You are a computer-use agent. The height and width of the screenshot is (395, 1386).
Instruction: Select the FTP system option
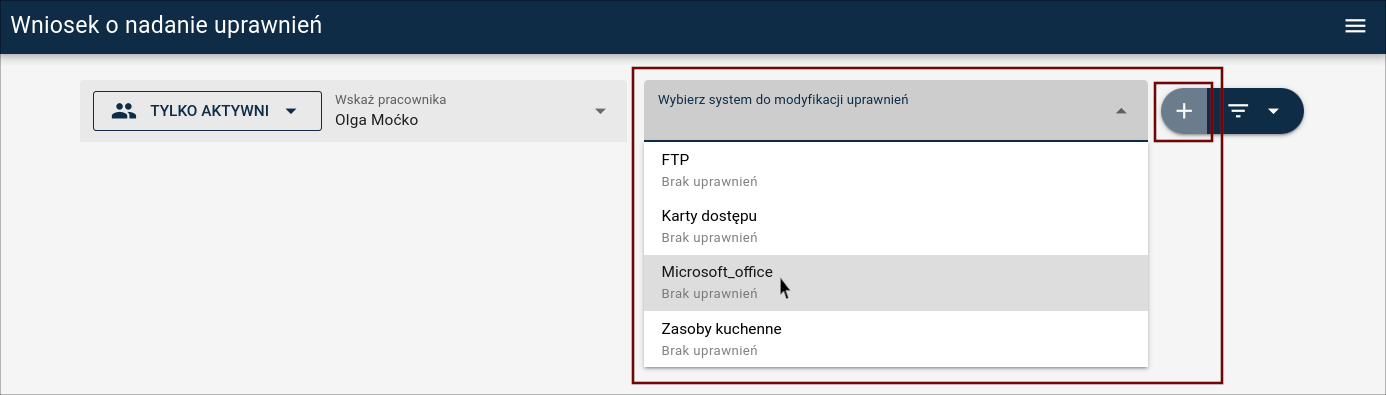(x=896, y=170)
